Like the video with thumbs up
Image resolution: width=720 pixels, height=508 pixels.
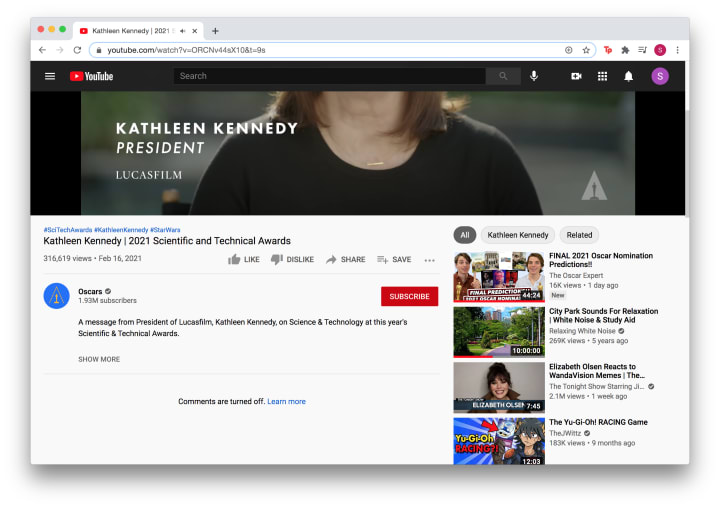pos(244,260)
